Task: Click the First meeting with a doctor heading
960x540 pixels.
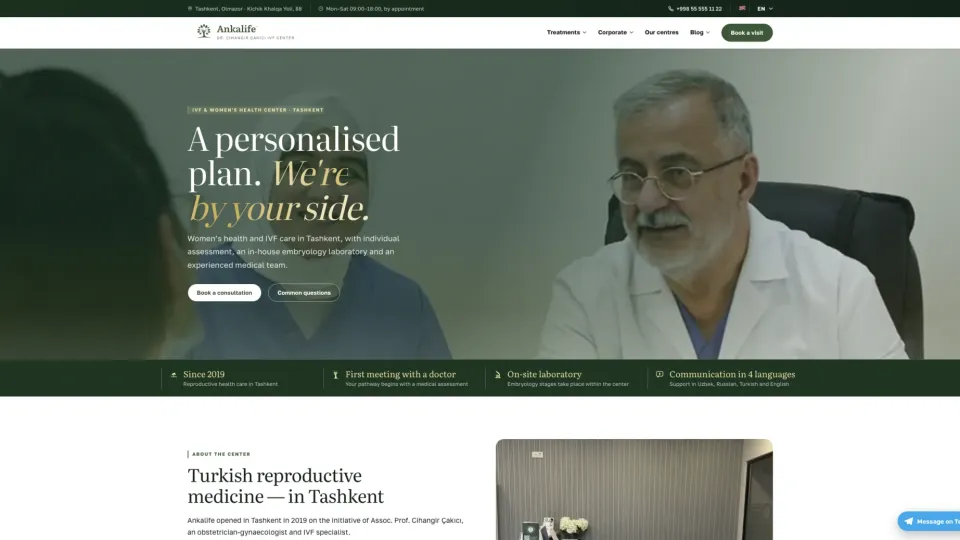Action: (400, 374)
